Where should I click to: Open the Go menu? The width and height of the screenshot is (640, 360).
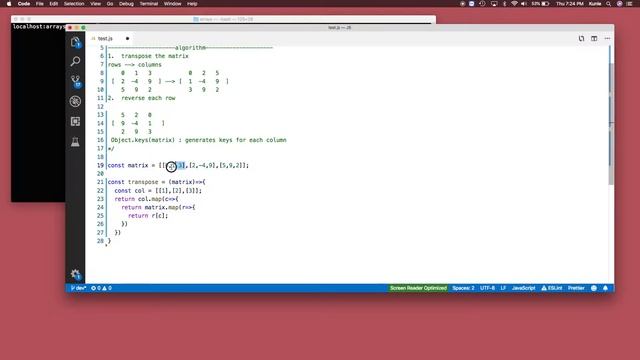click(110, 4)
